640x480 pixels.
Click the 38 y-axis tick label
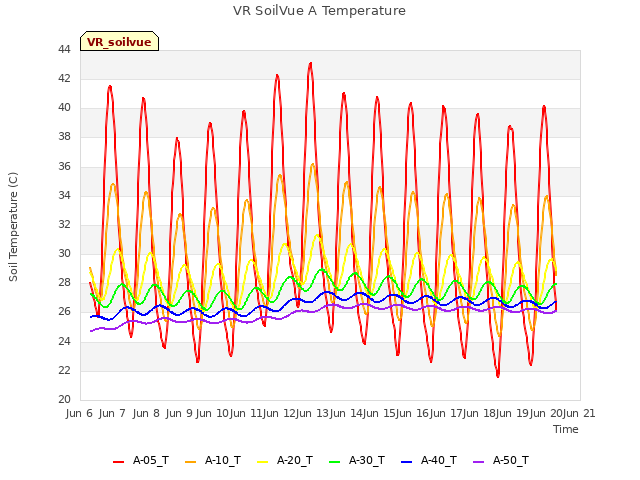64,137
